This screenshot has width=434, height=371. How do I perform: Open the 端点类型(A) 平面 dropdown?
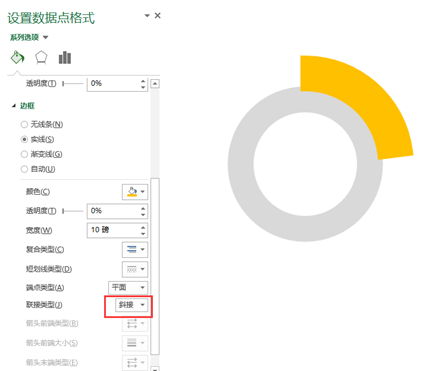click(x=128, y=287)
